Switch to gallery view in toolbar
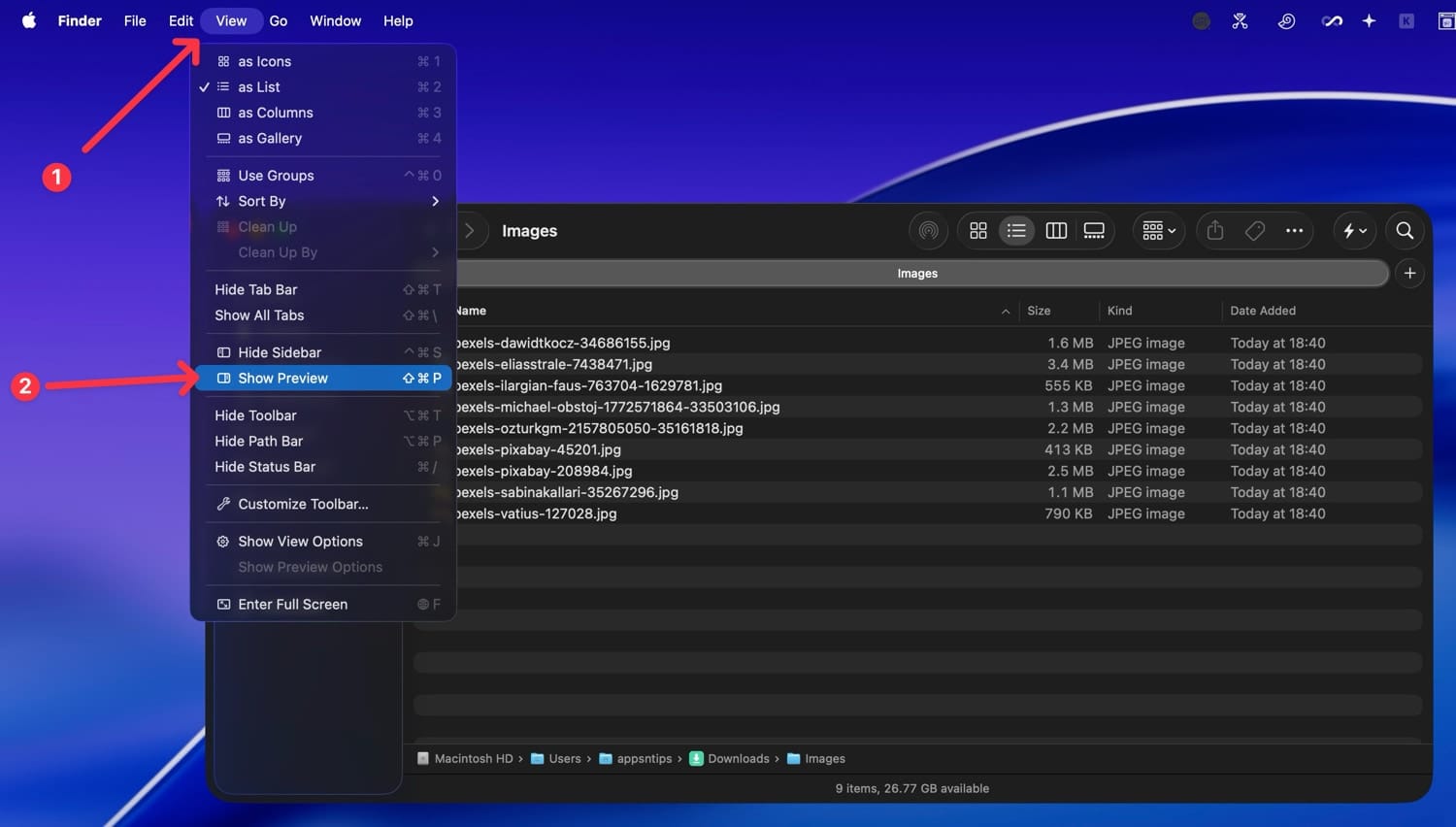Viewport: 1456px width, 827px height. click(1094, 231)
